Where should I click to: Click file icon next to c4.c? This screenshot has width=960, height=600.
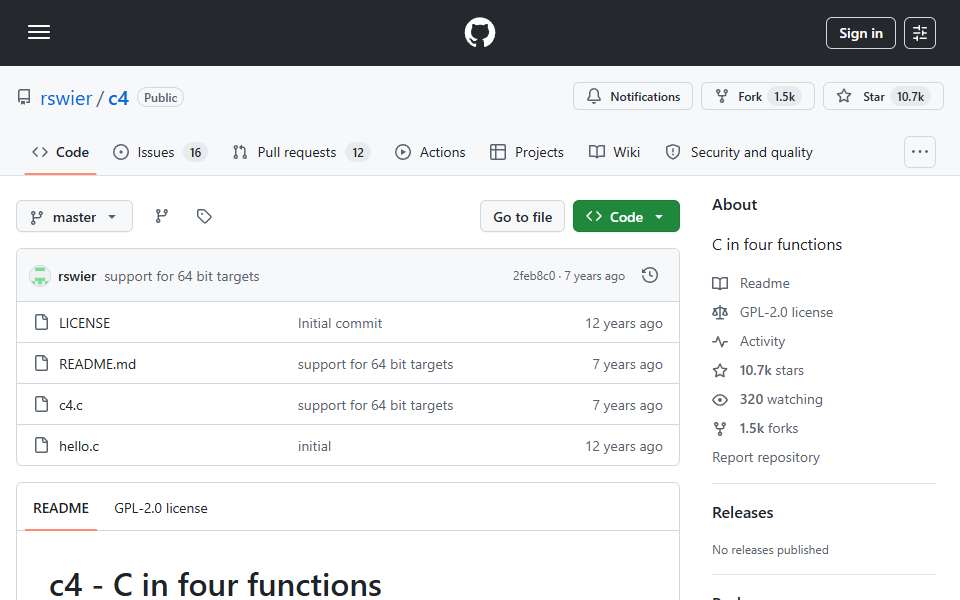[42, 404]
